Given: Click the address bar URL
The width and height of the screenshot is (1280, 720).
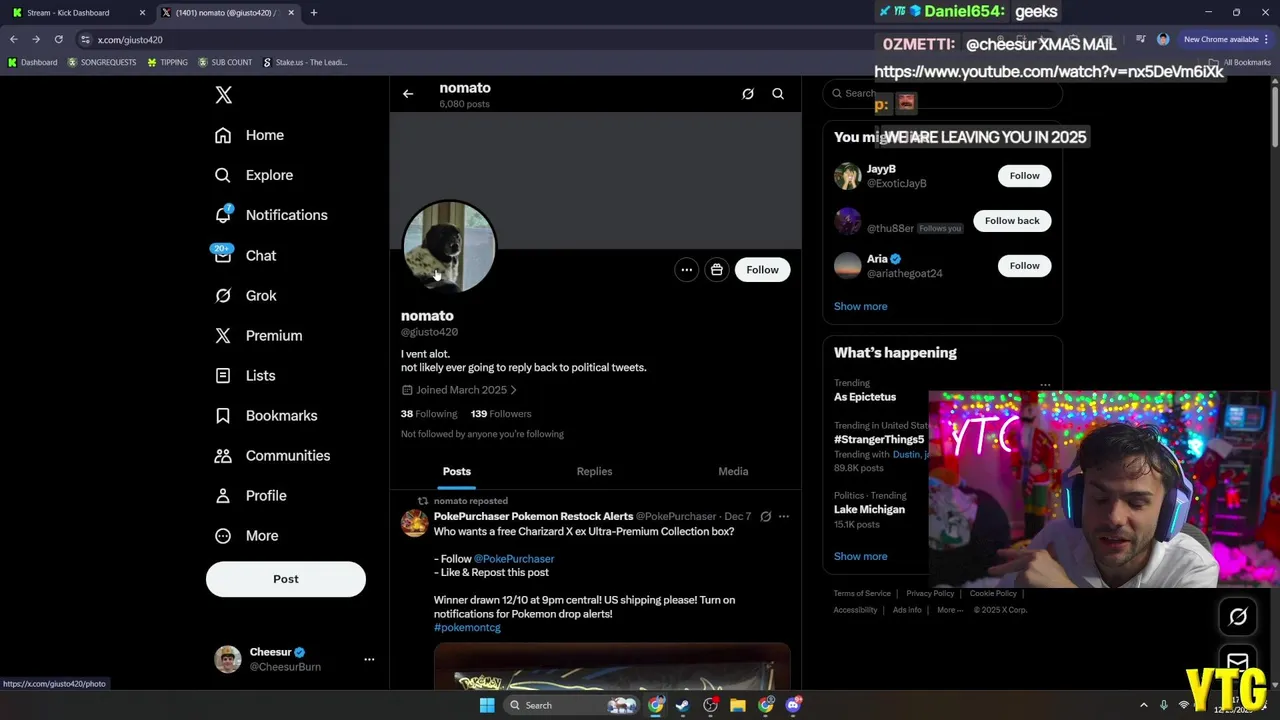Looking at the screenshot, I should (x=130, y=40).
